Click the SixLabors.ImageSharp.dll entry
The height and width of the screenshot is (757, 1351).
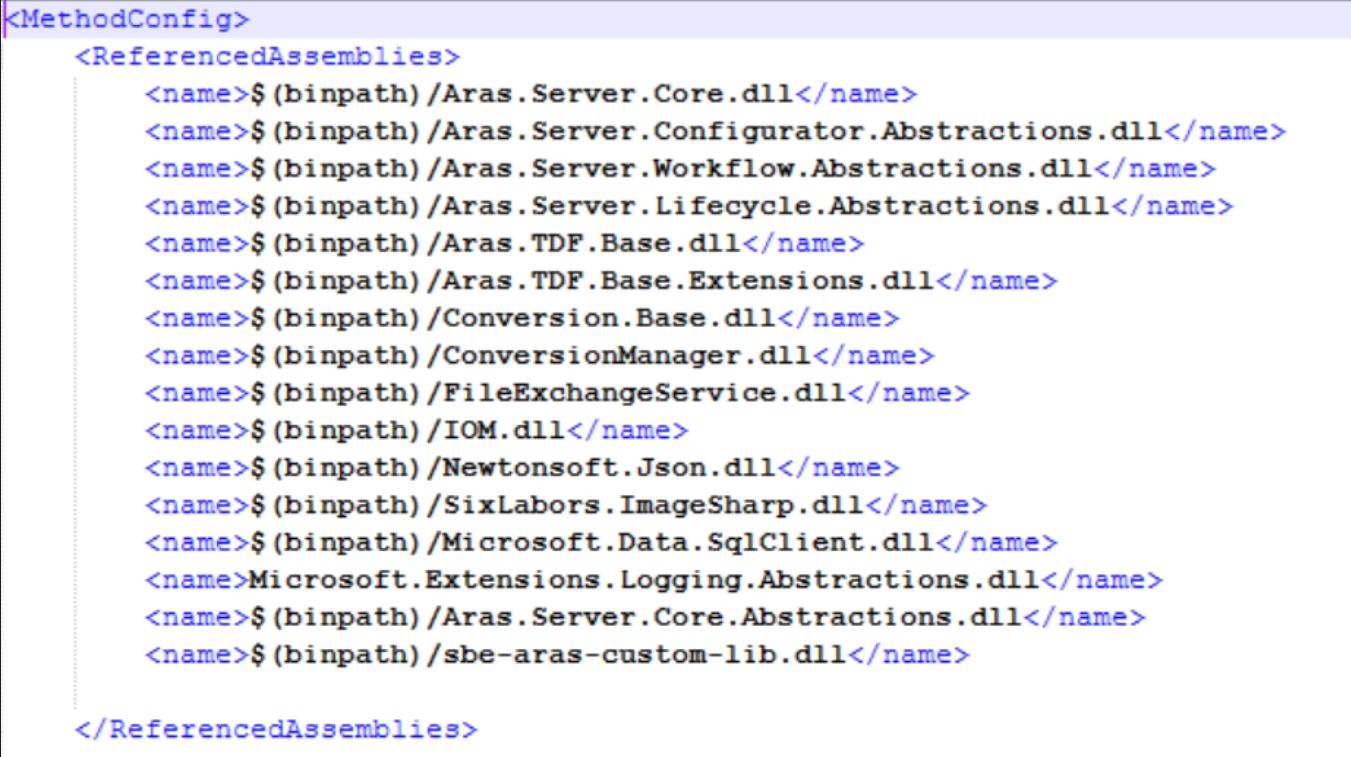point(652,505)
